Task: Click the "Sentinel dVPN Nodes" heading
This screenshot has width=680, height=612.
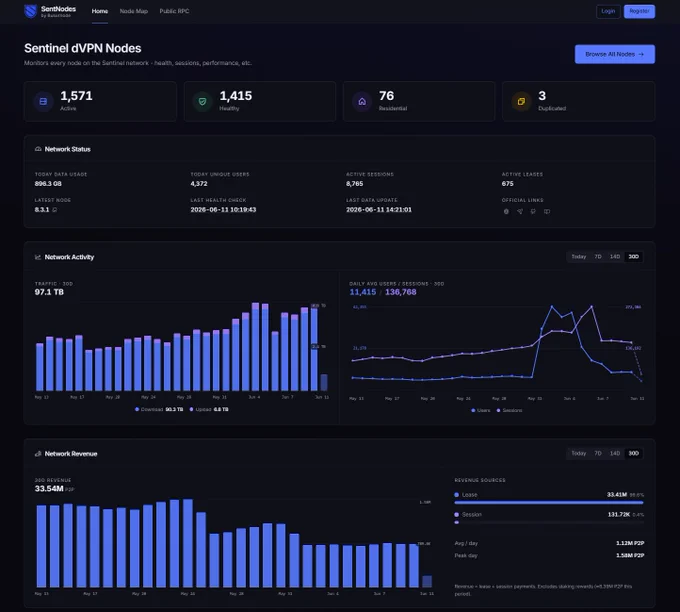Action: [x=83, y=48]
